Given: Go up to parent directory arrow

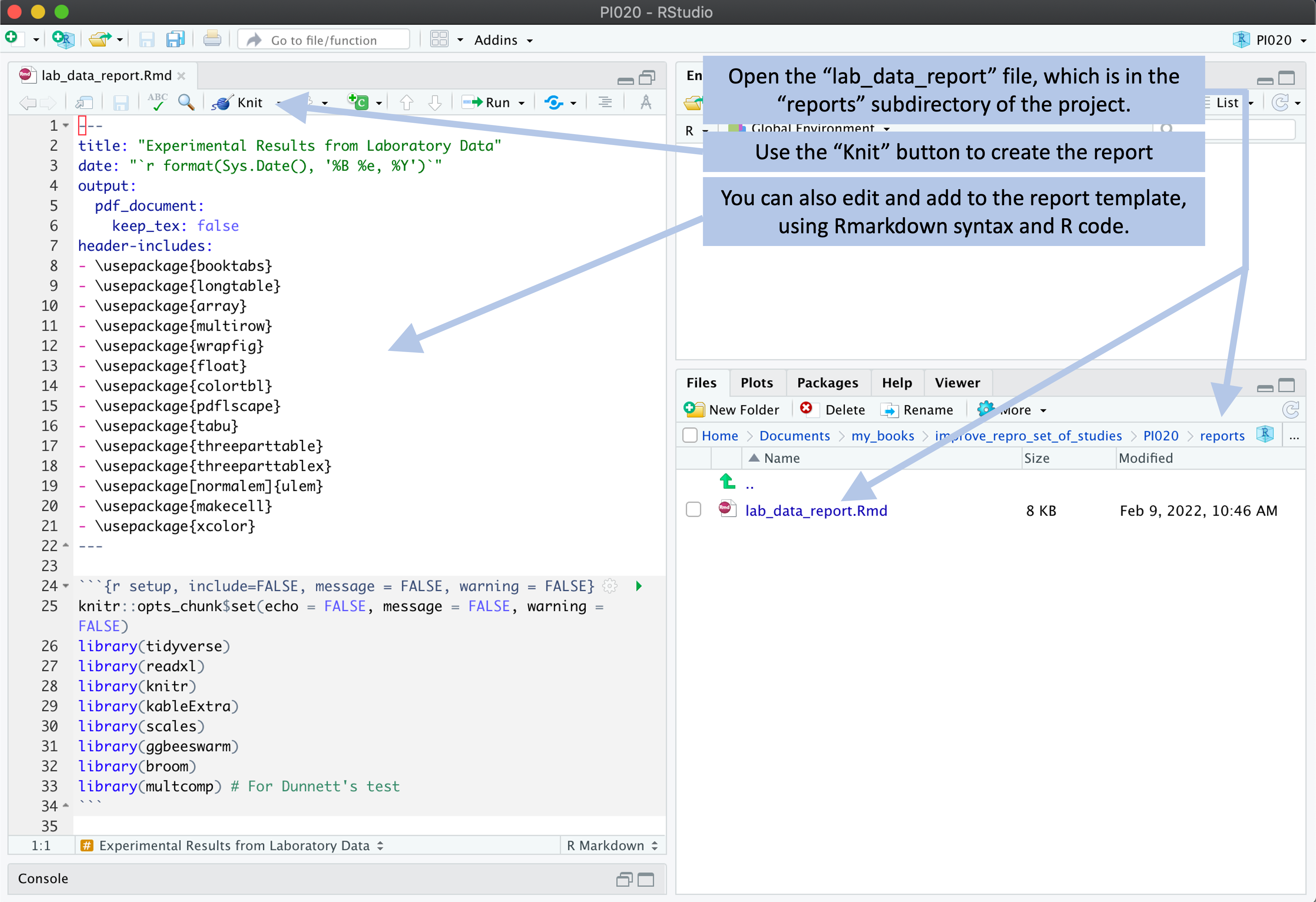Looking at the screenshot, I should (728, 482).
